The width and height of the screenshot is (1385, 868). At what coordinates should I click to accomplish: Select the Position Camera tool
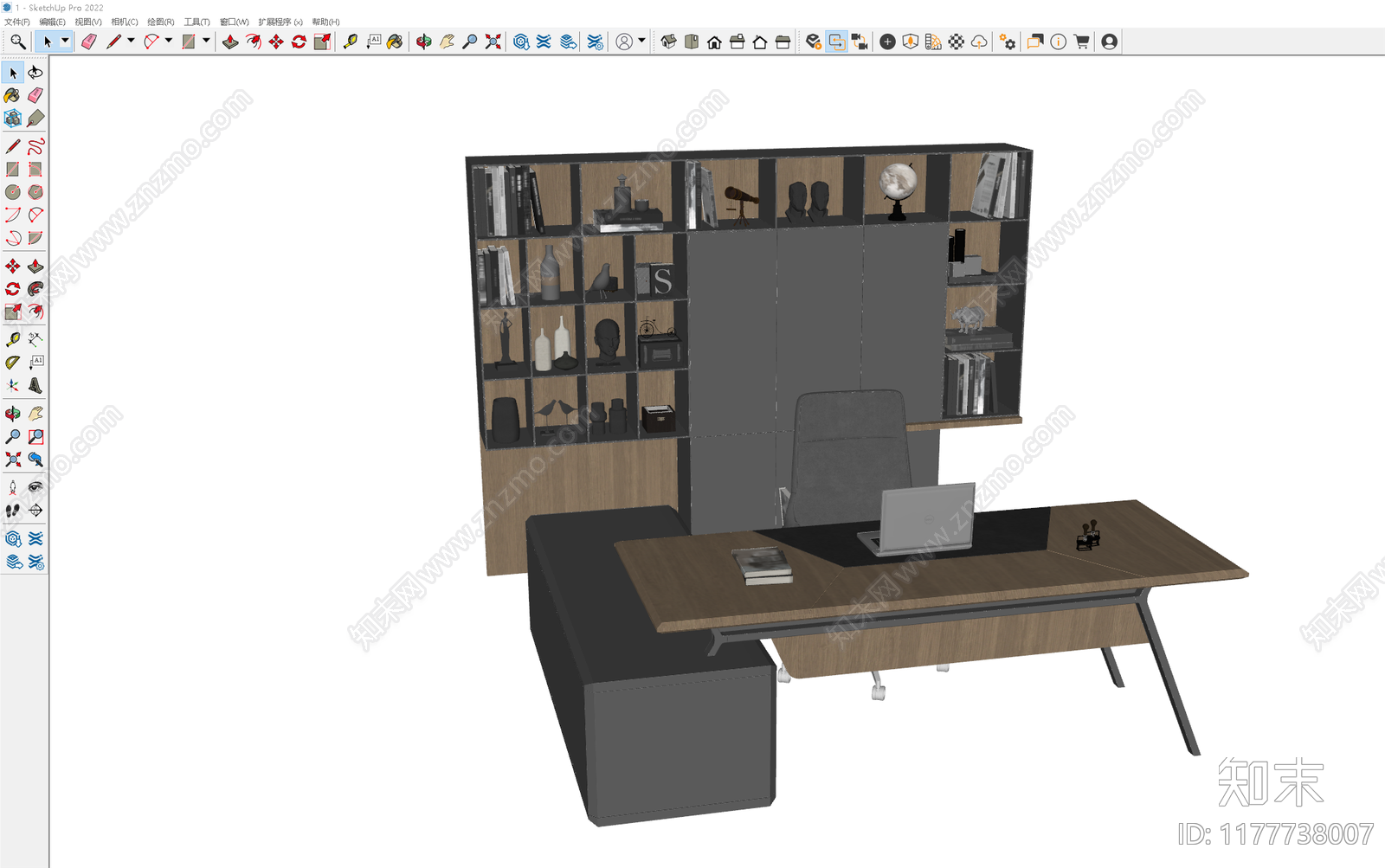[13, 488]
